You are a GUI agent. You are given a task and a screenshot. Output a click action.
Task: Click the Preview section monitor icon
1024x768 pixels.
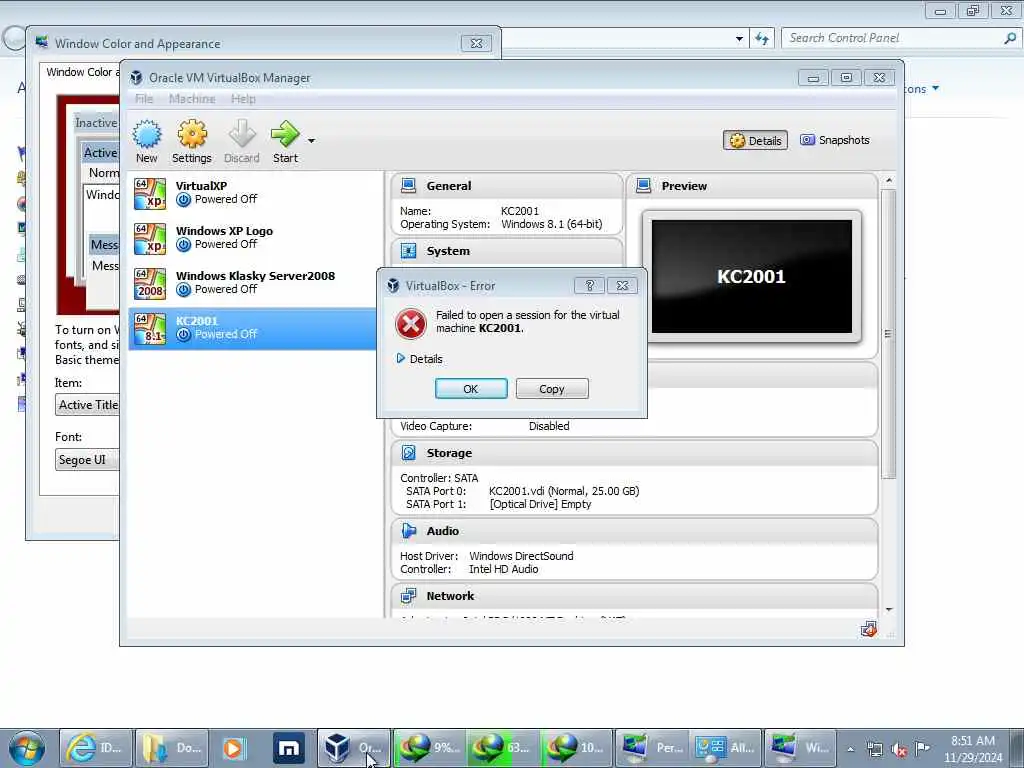[x=643, y=185]
